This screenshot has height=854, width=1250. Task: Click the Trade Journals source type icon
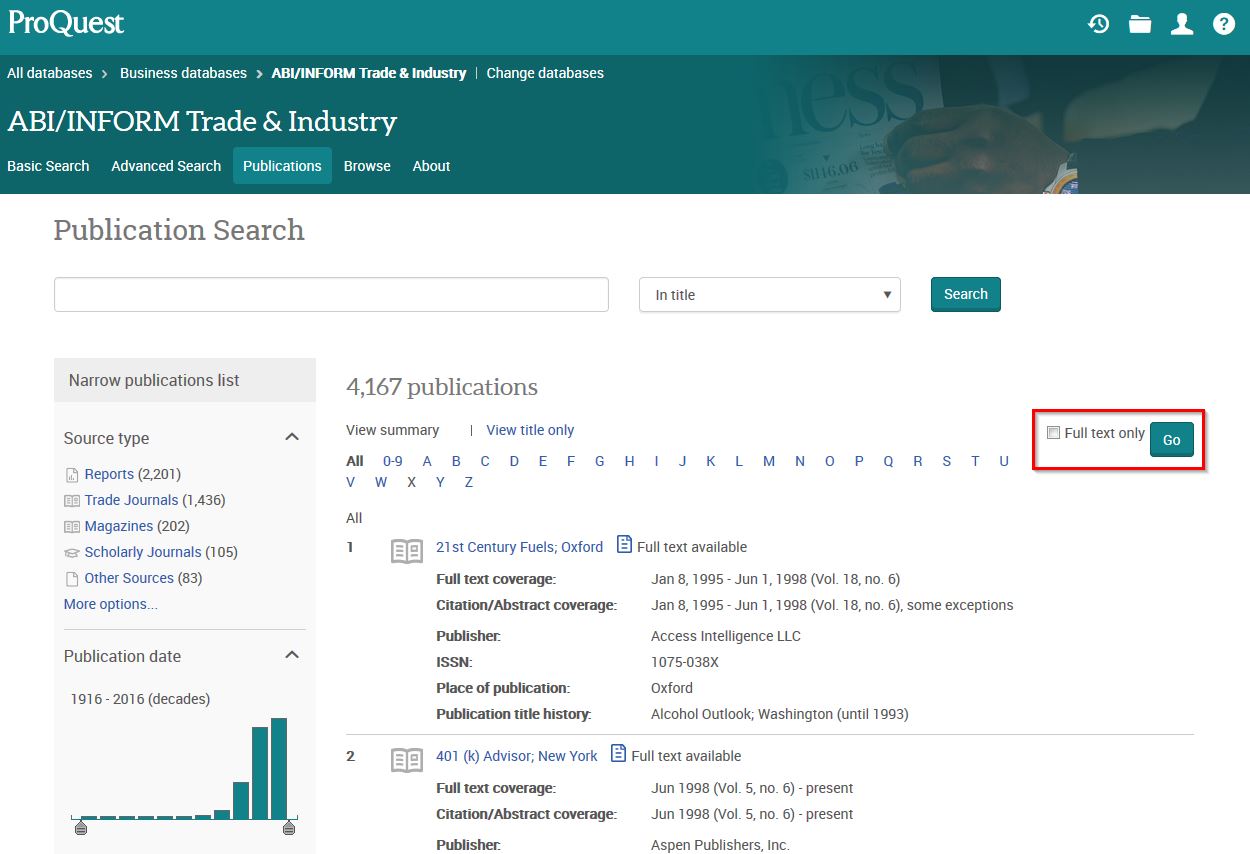point(72,501)
